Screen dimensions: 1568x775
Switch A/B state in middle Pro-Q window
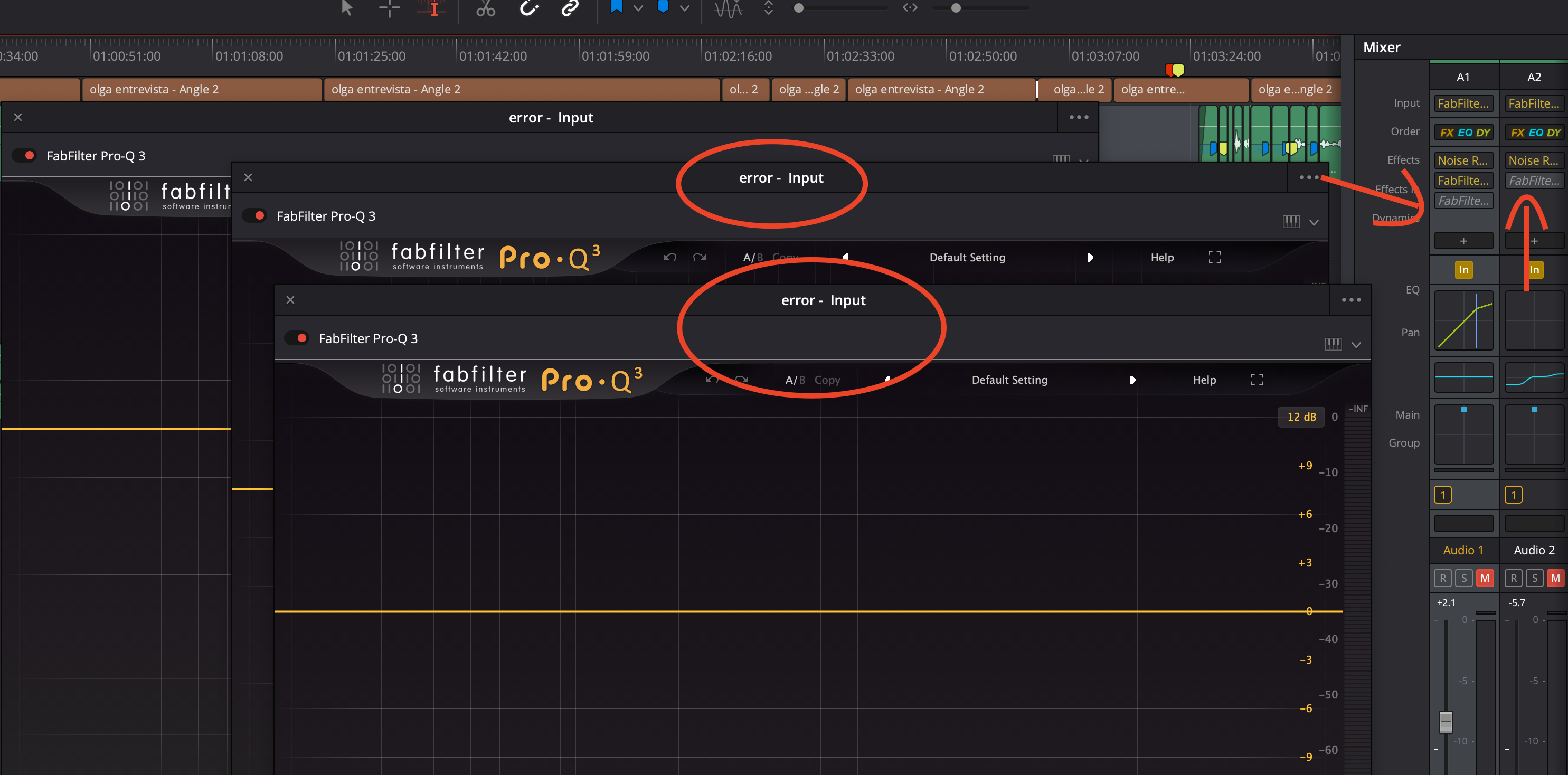coord(753,258)
